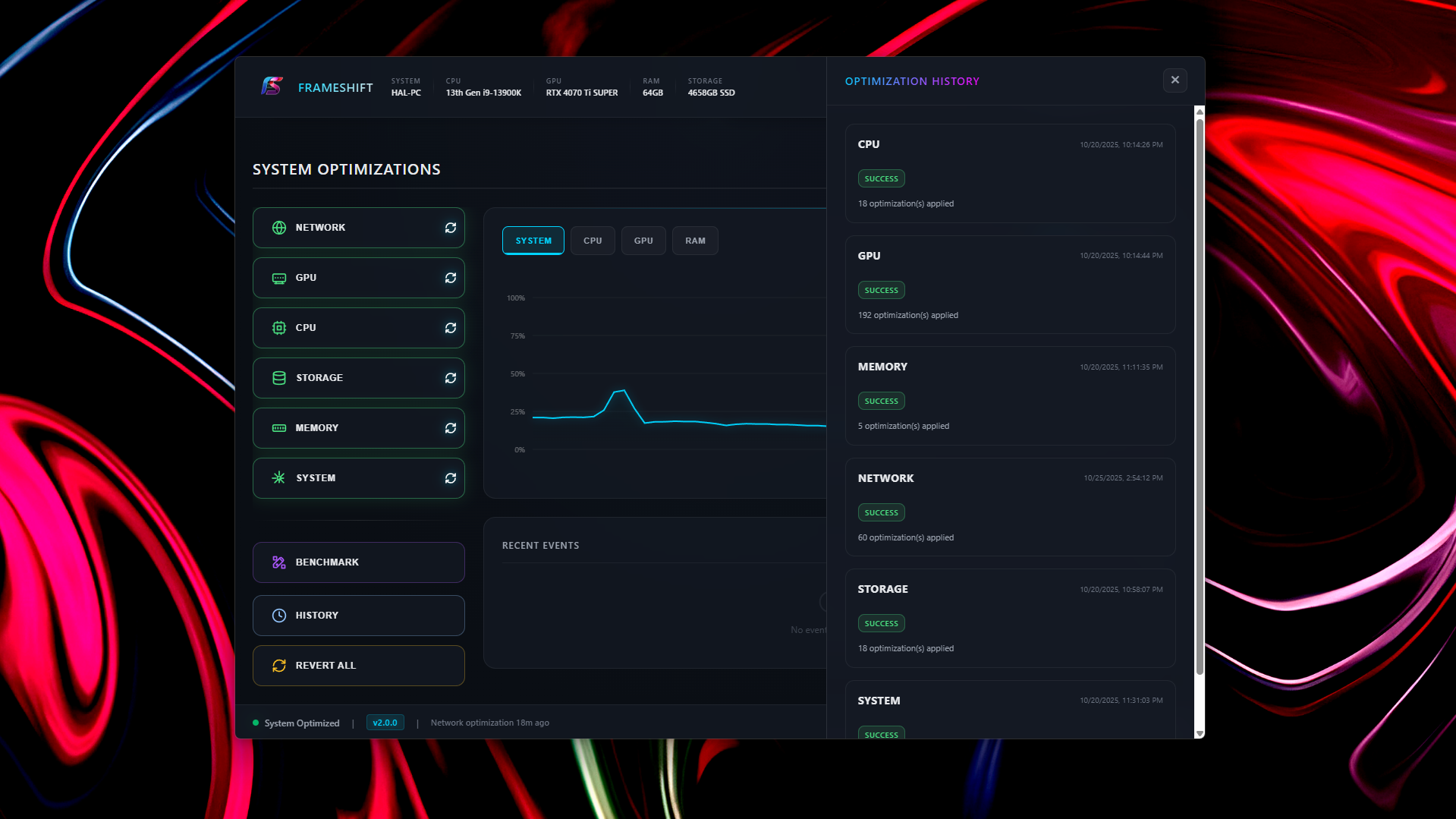Image resolution: width=1456 pixels, height=819 pixels.
Task: Click the Benchmark gauge icon
Action: 277,562
